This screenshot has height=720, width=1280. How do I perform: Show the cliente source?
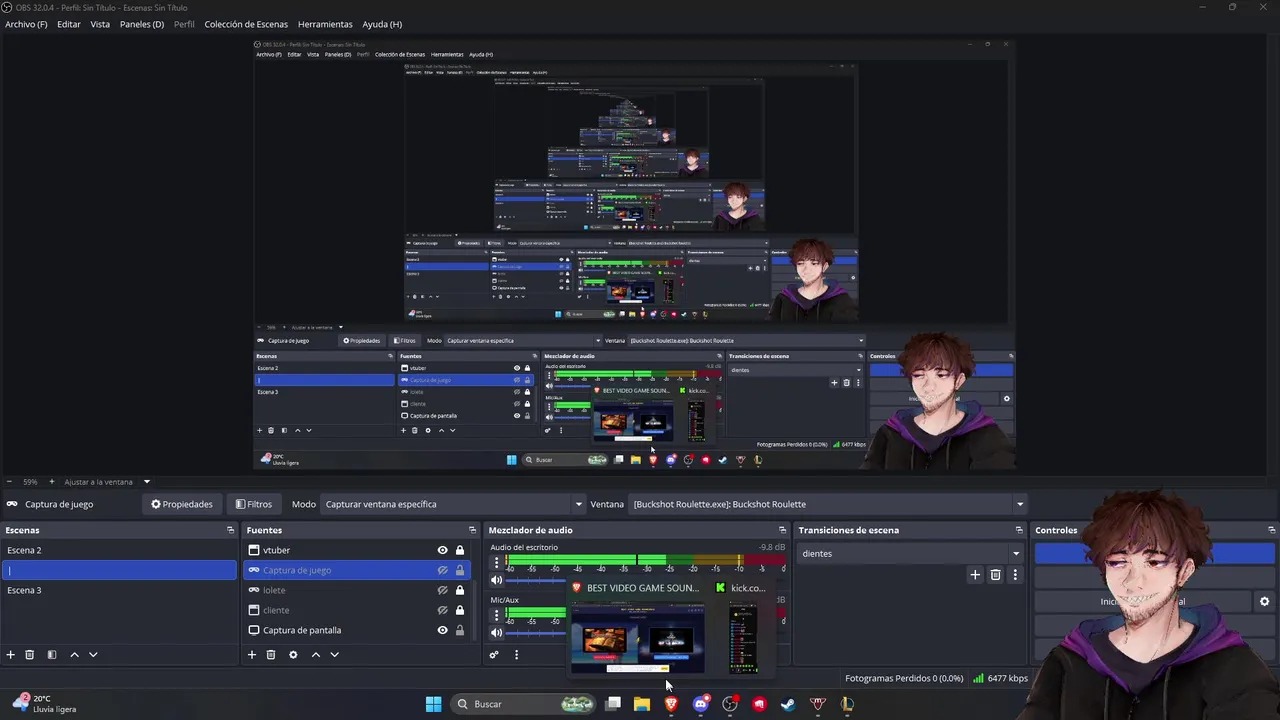coord(442,610)
